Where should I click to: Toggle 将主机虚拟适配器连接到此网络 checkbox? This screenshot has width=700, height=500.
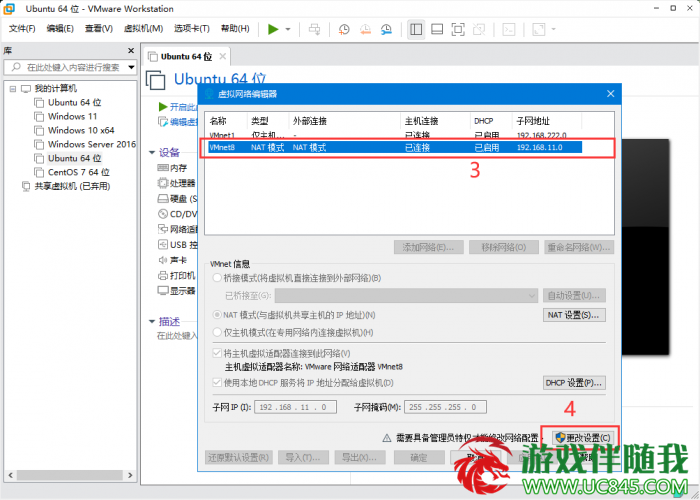[217, 353]
